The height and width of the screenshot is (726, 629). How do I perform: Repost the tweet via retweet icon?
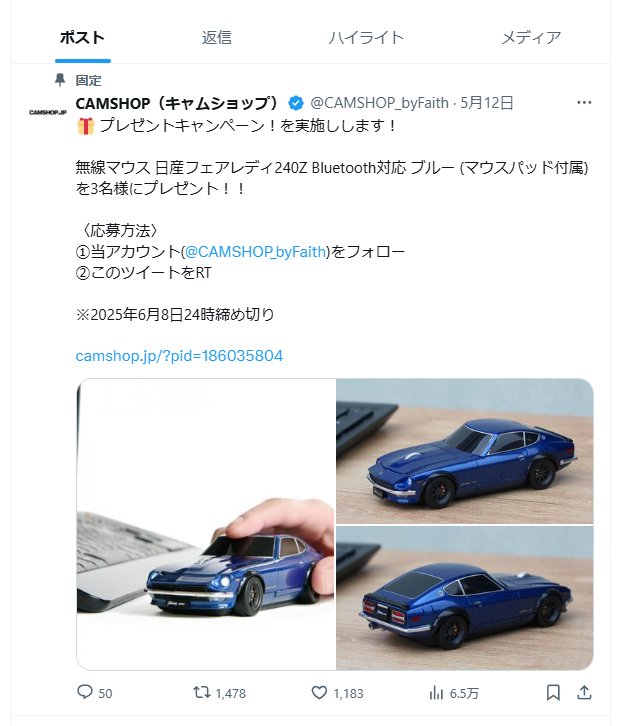pyautogui.click(x=201, y=692)
